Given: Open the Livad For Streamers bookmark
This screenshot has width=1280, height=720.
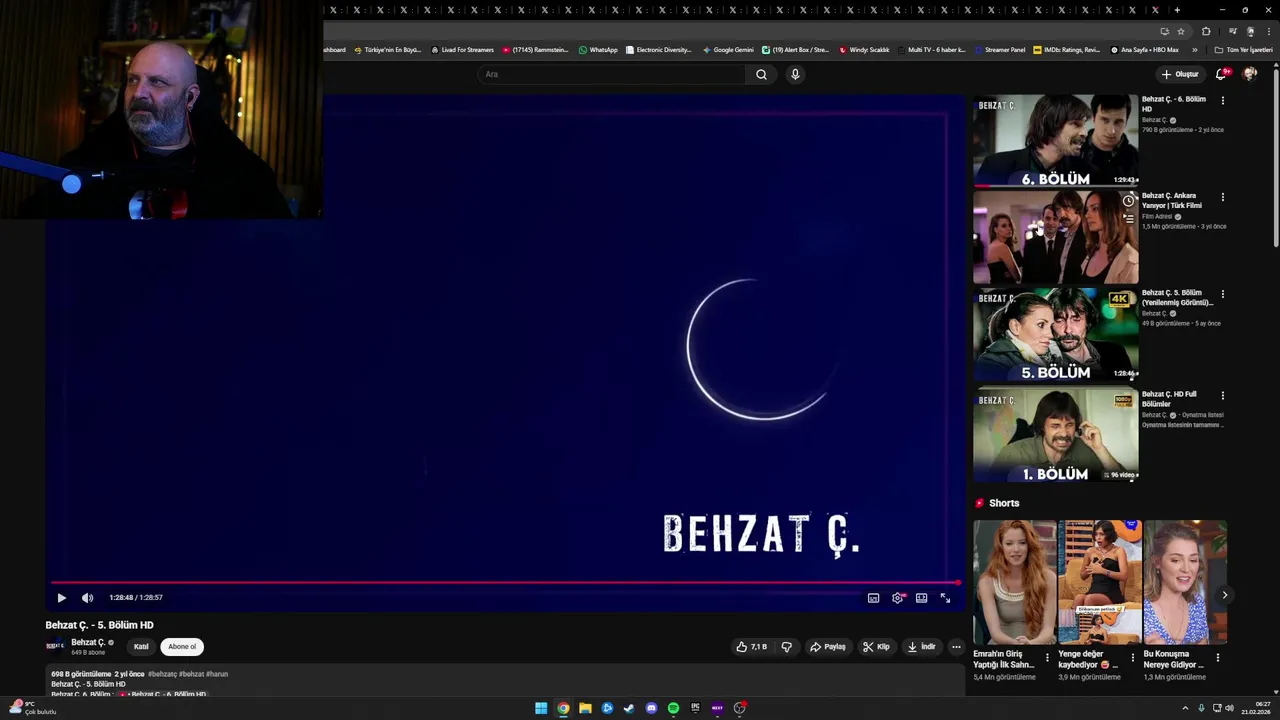Looking at the screenshot, I should tap(462, 50).
